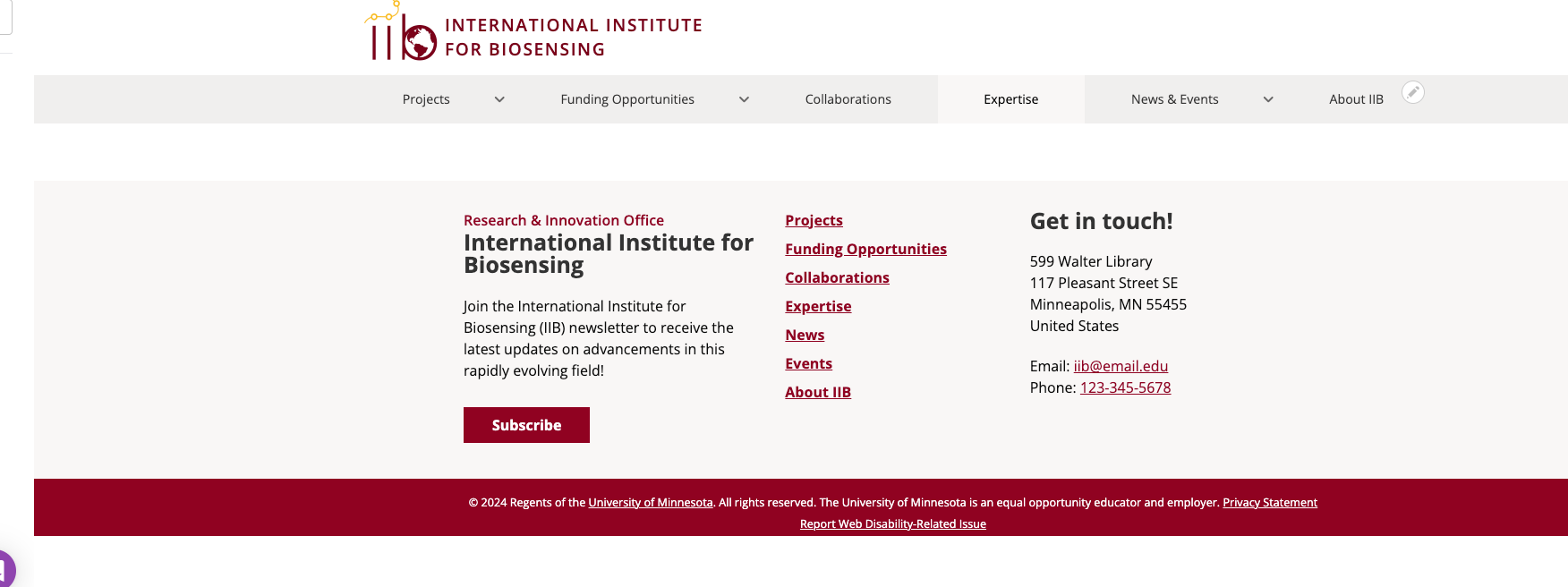Viewport: 1568px width, 587px height.
Task: Expand the News & Events chevron
Action: point(1268,99)
